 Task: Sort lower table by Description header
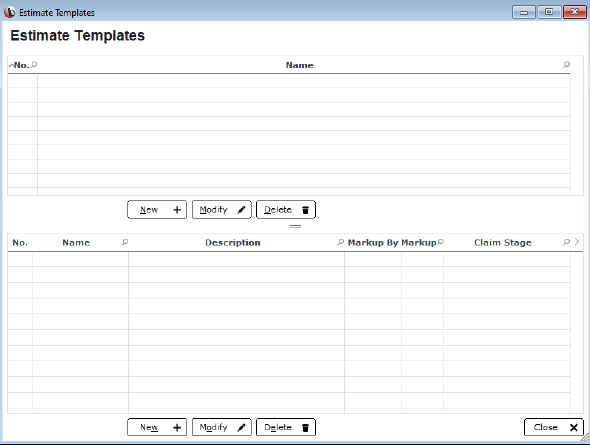[233, 243]
